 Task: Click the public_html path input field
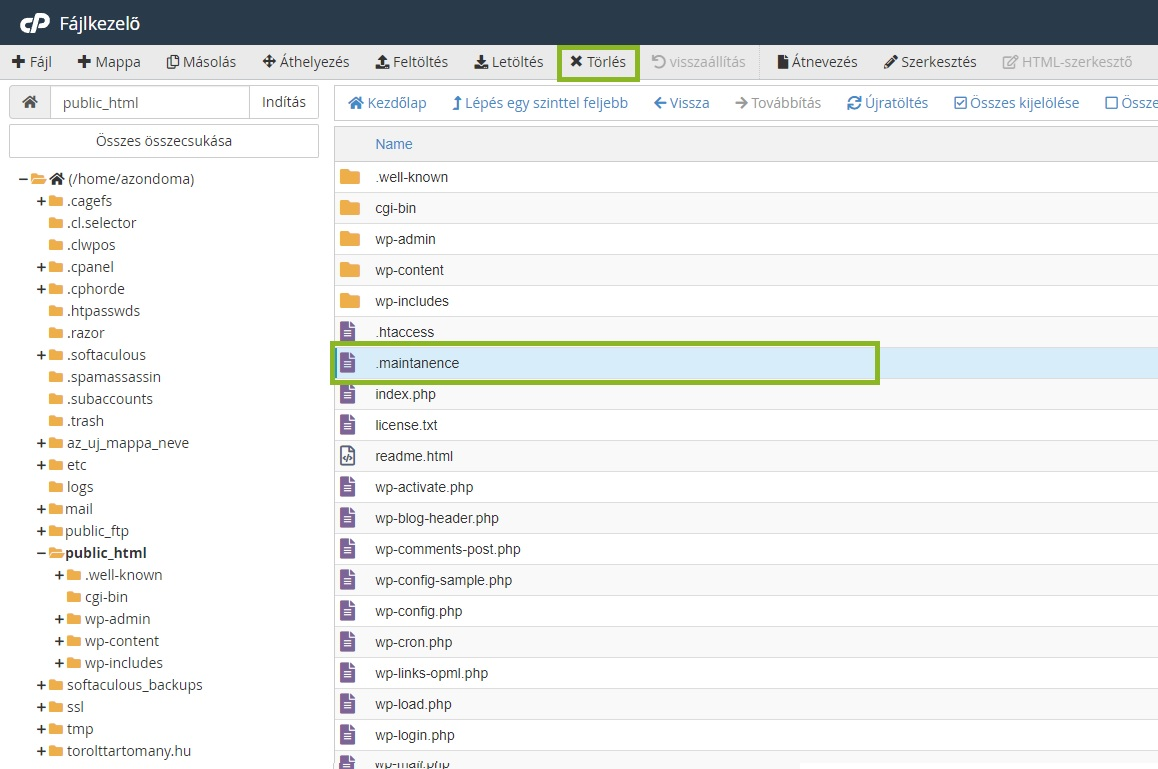(x=149, y=102)
